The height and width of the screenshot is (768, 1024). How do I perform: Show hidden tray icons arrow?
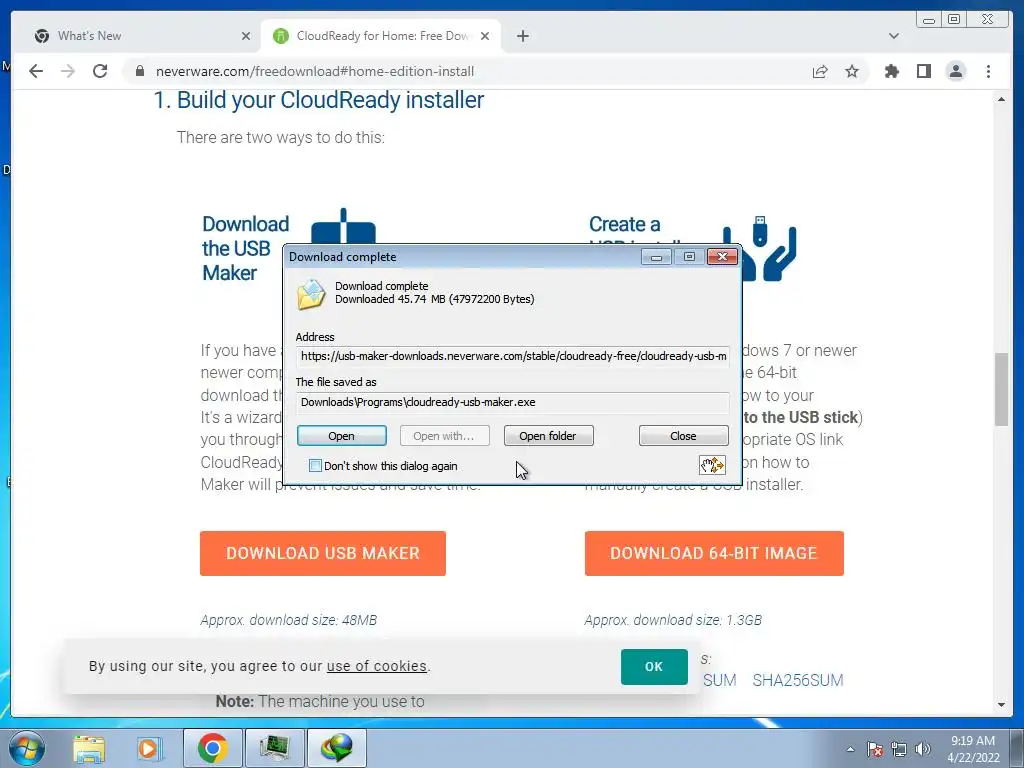(x=850, y=749)
